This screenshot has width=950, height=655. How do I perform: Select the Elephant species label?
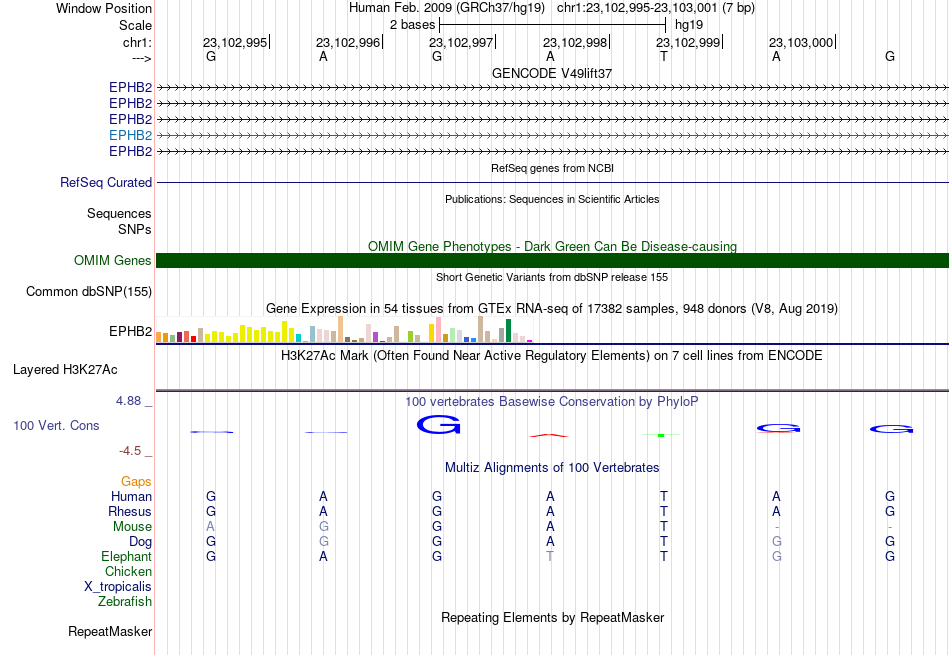pos(126,556)
